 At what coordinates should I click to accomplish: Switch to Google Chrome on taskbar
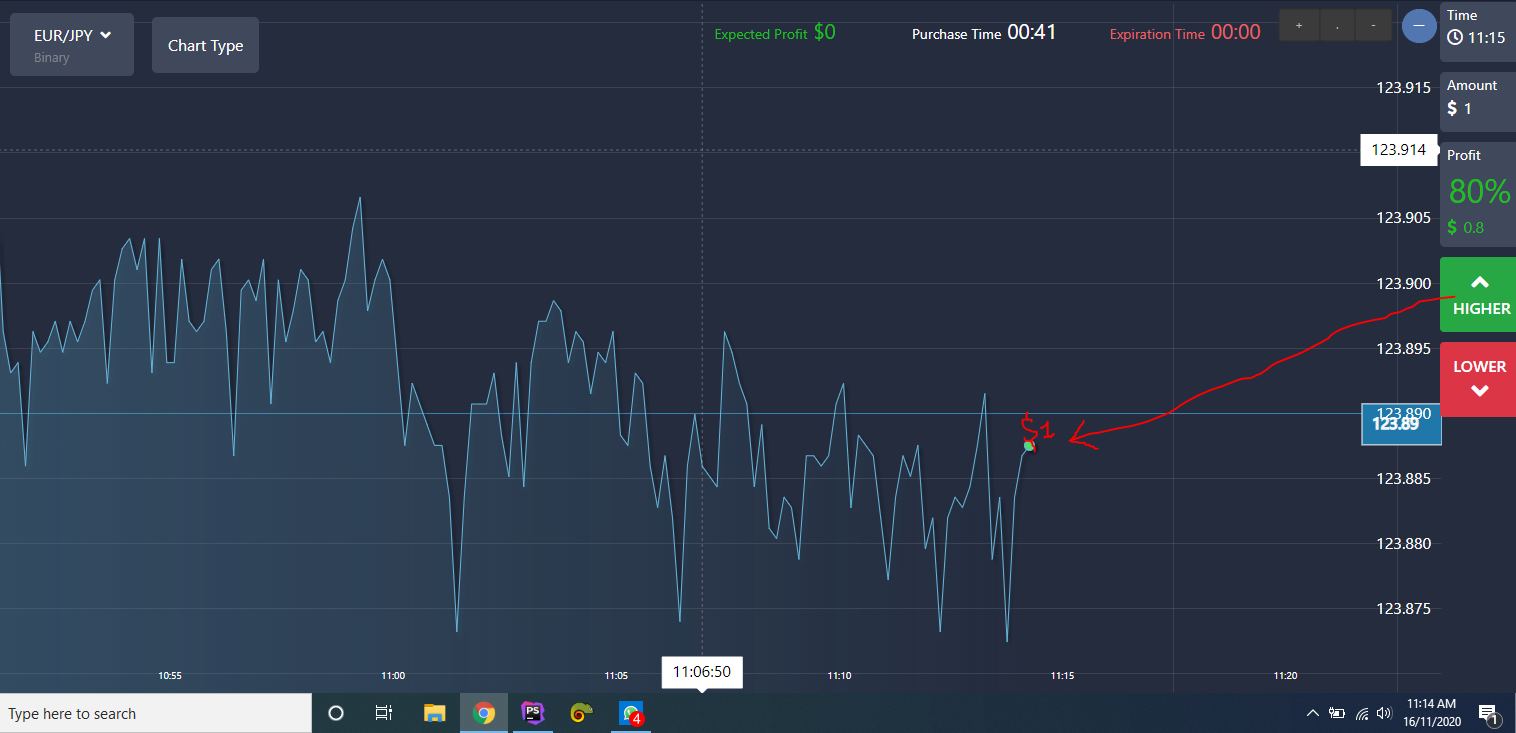(484, 713)
